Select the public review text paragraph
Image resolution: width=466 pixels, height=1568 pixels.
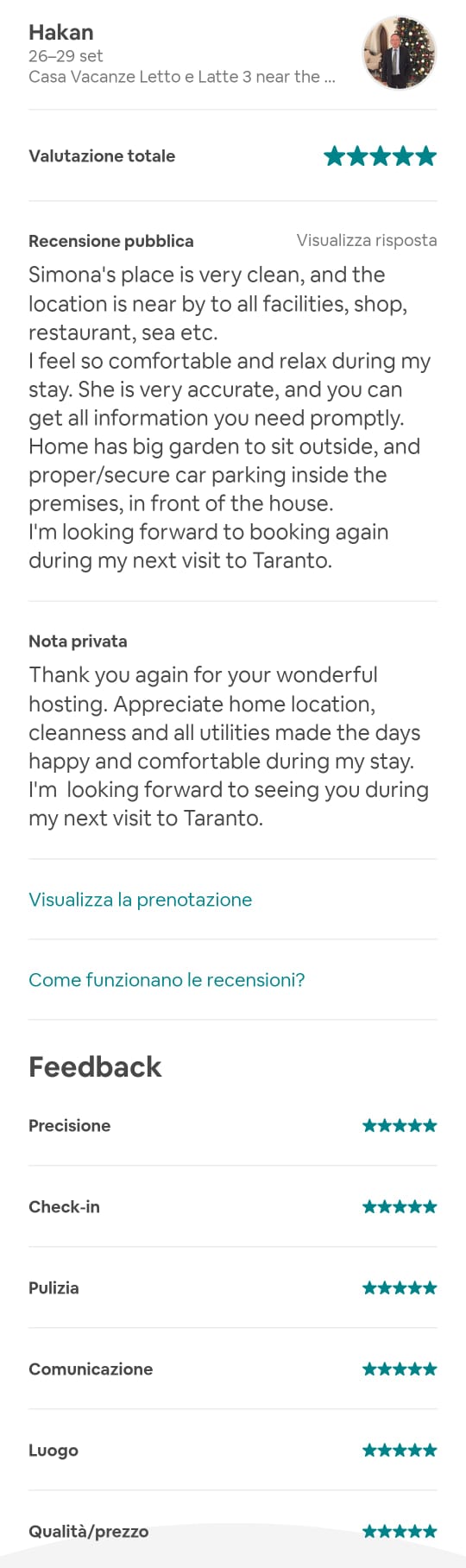tap(230, 417)
